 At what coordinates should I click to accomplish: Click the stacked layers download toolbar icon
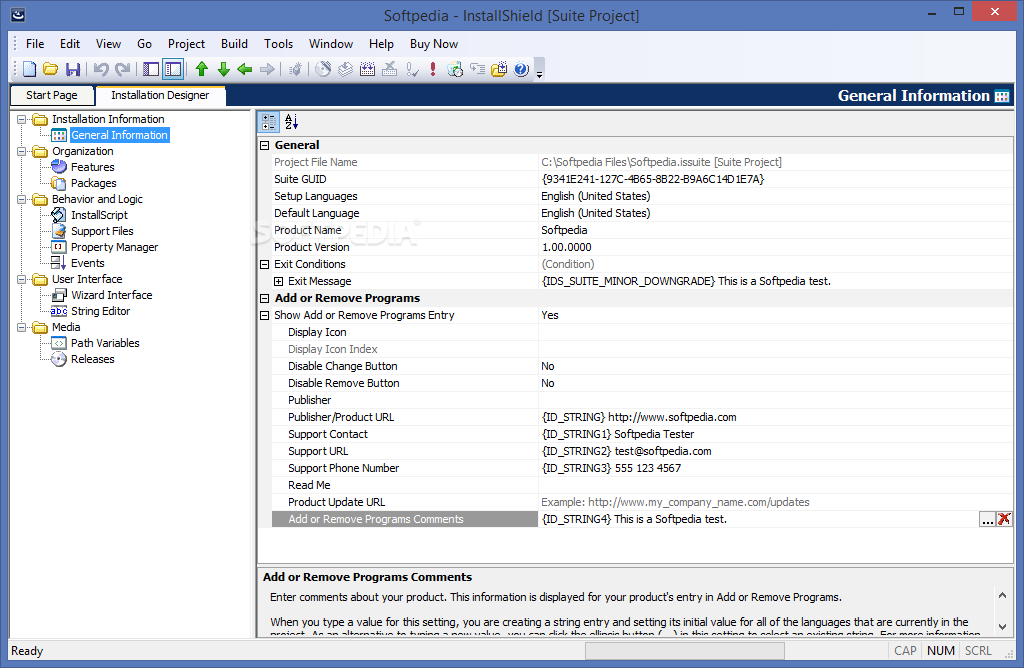345,69
